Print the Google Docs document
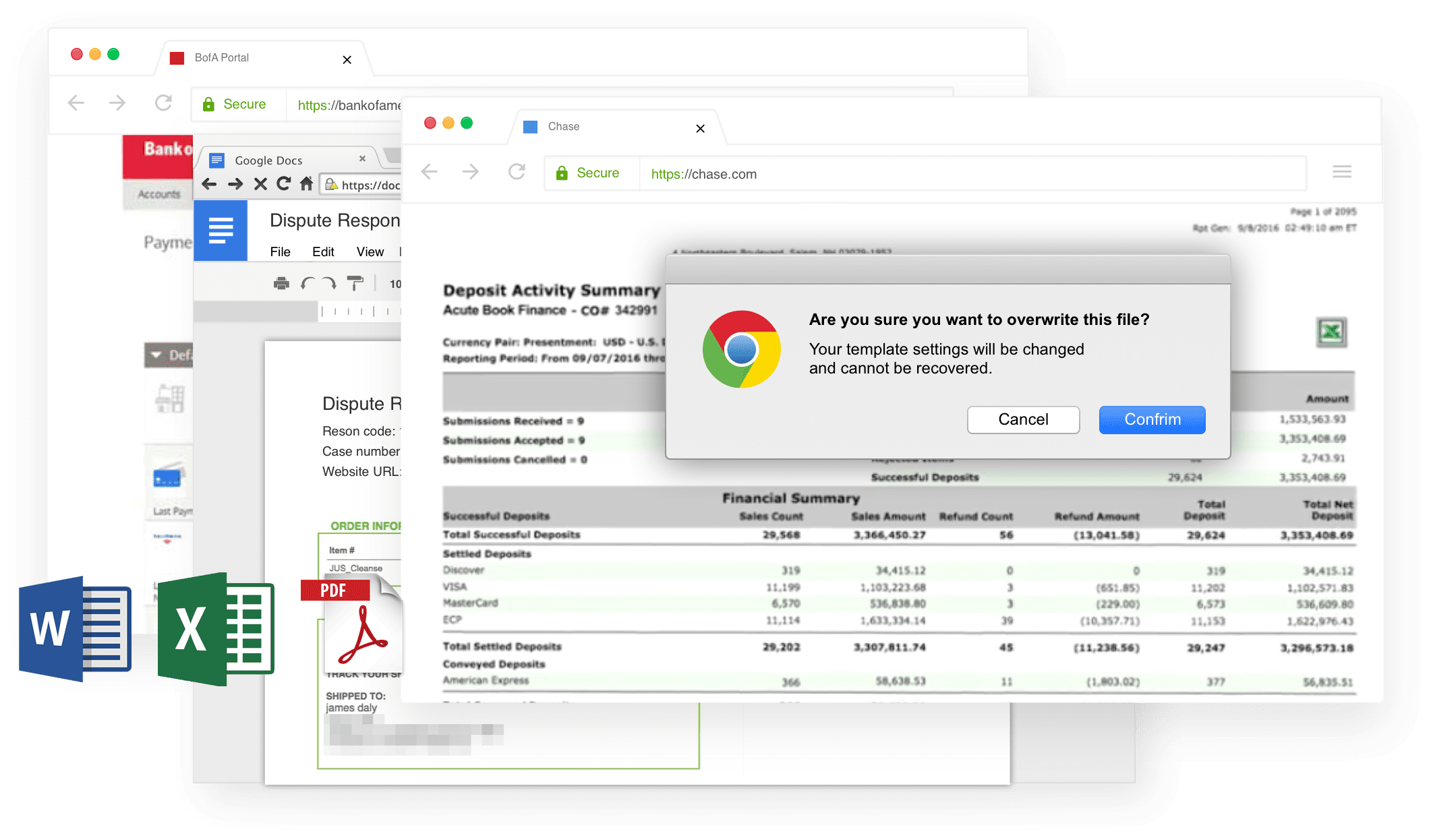Viewport: 1431px width, 840px height. 281,284
